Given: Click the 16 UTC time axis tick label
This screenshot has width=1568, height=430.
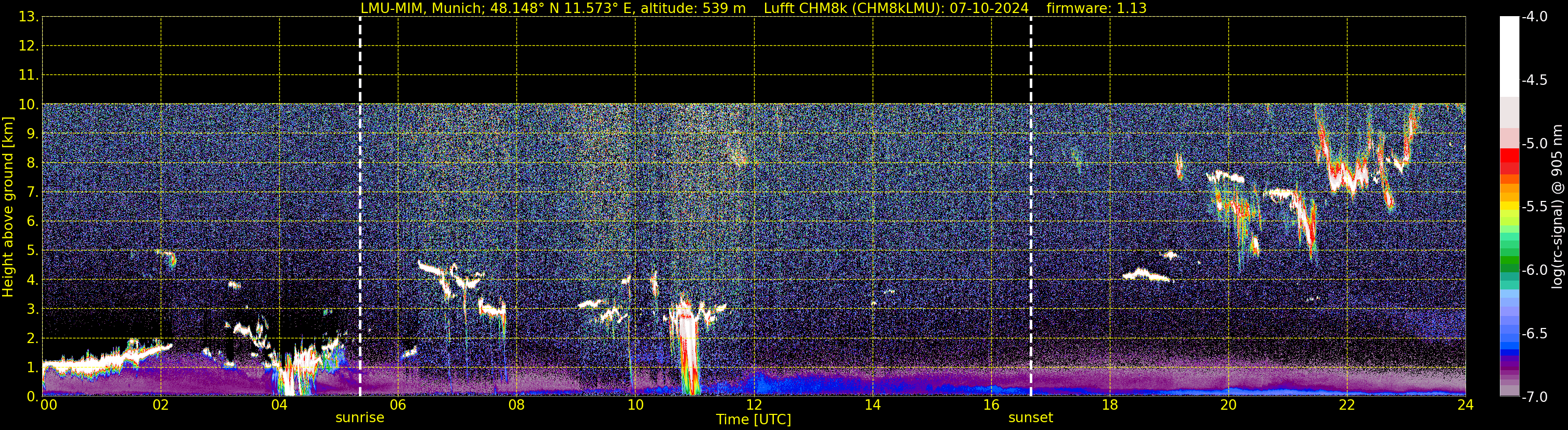Looking at the screenshot, I should click(x=992, y=405).
